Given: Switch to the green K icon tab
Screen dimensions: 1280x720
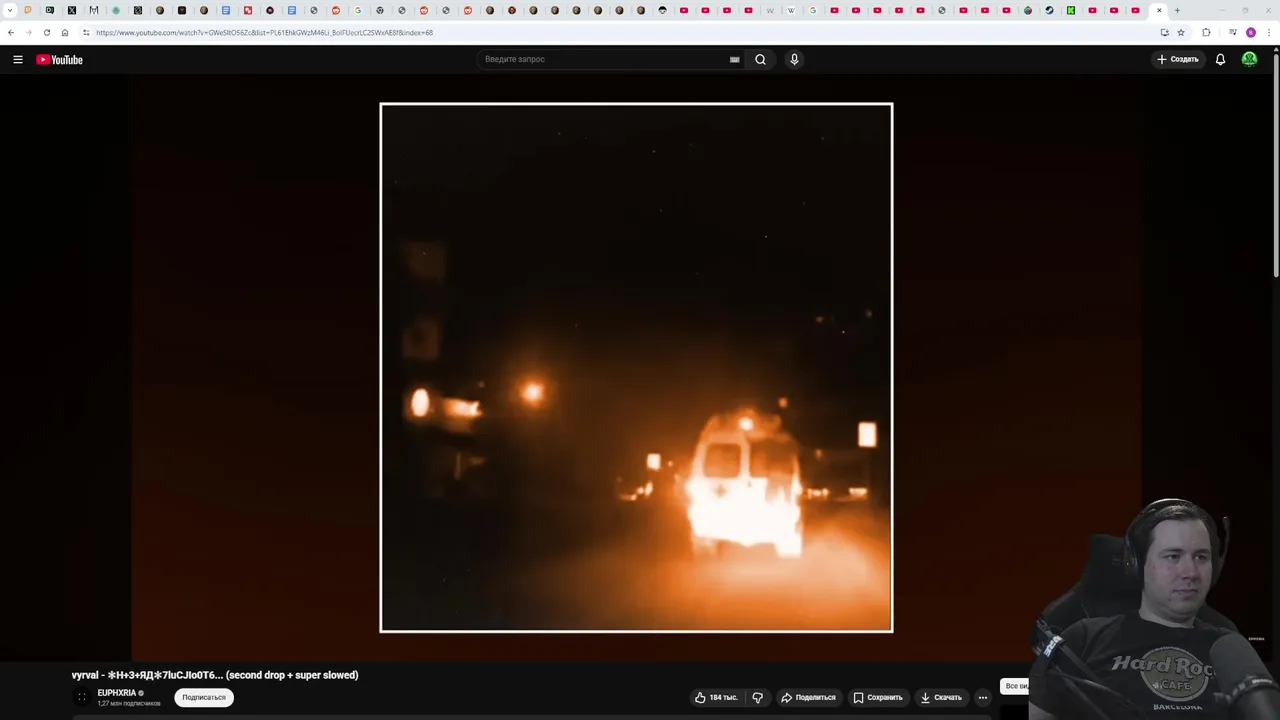Looking at the screenshot, I should click(1071, 11).
